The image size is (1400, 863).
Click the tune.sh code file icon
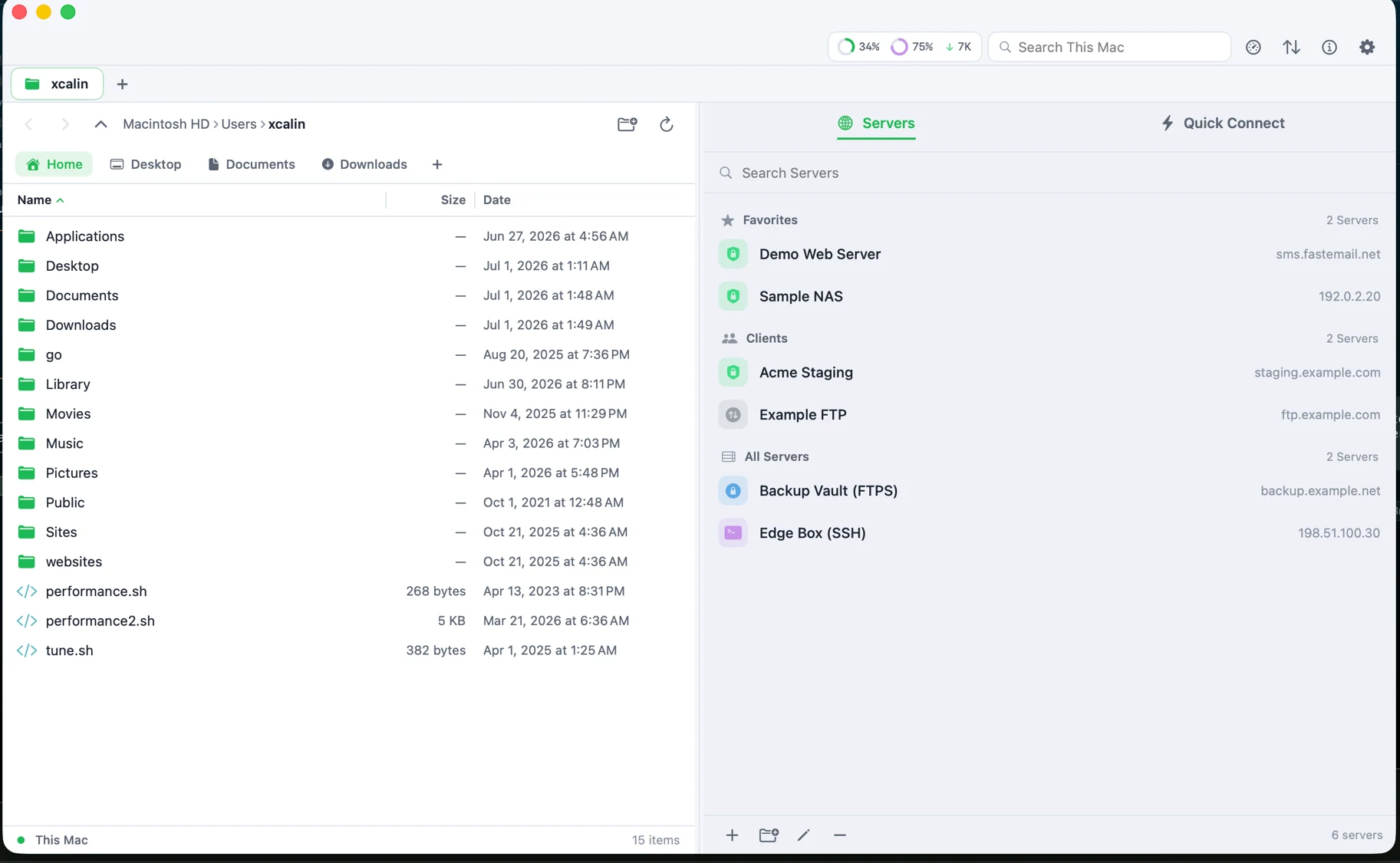pos(27,651)
